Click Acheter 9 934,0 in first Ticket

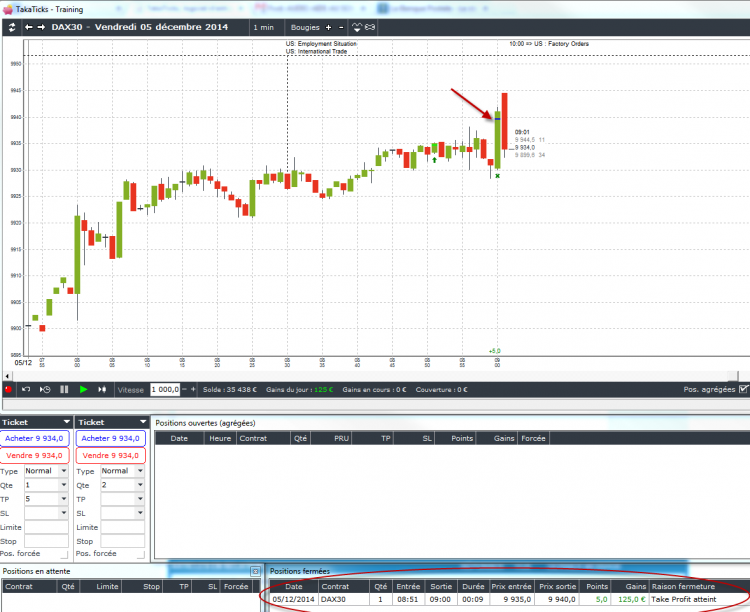point(34,438)
